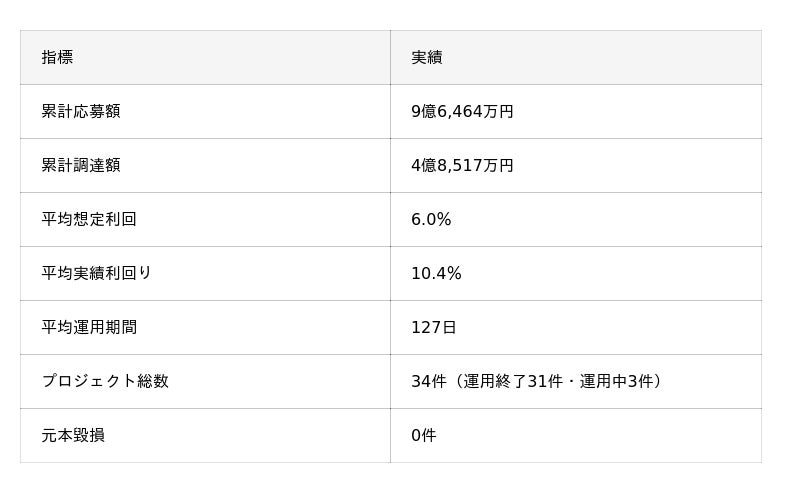This screenshot has width=800, height=493.
Task: Click the 6.0% value
Action: click(x=431, y=219)
